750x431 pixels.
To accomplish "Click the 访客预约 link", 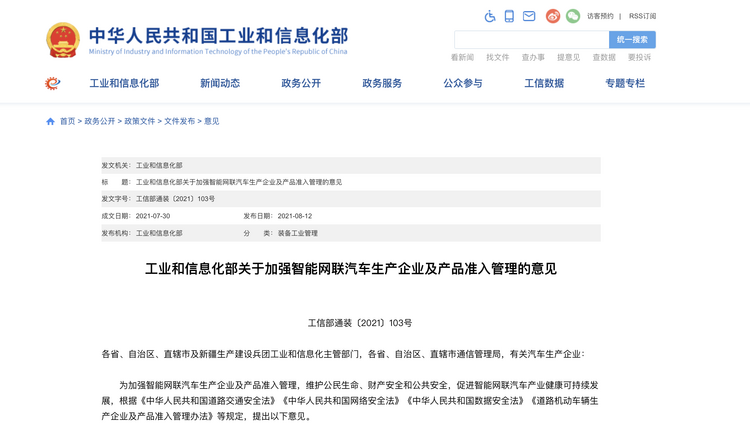I will 600,16.
